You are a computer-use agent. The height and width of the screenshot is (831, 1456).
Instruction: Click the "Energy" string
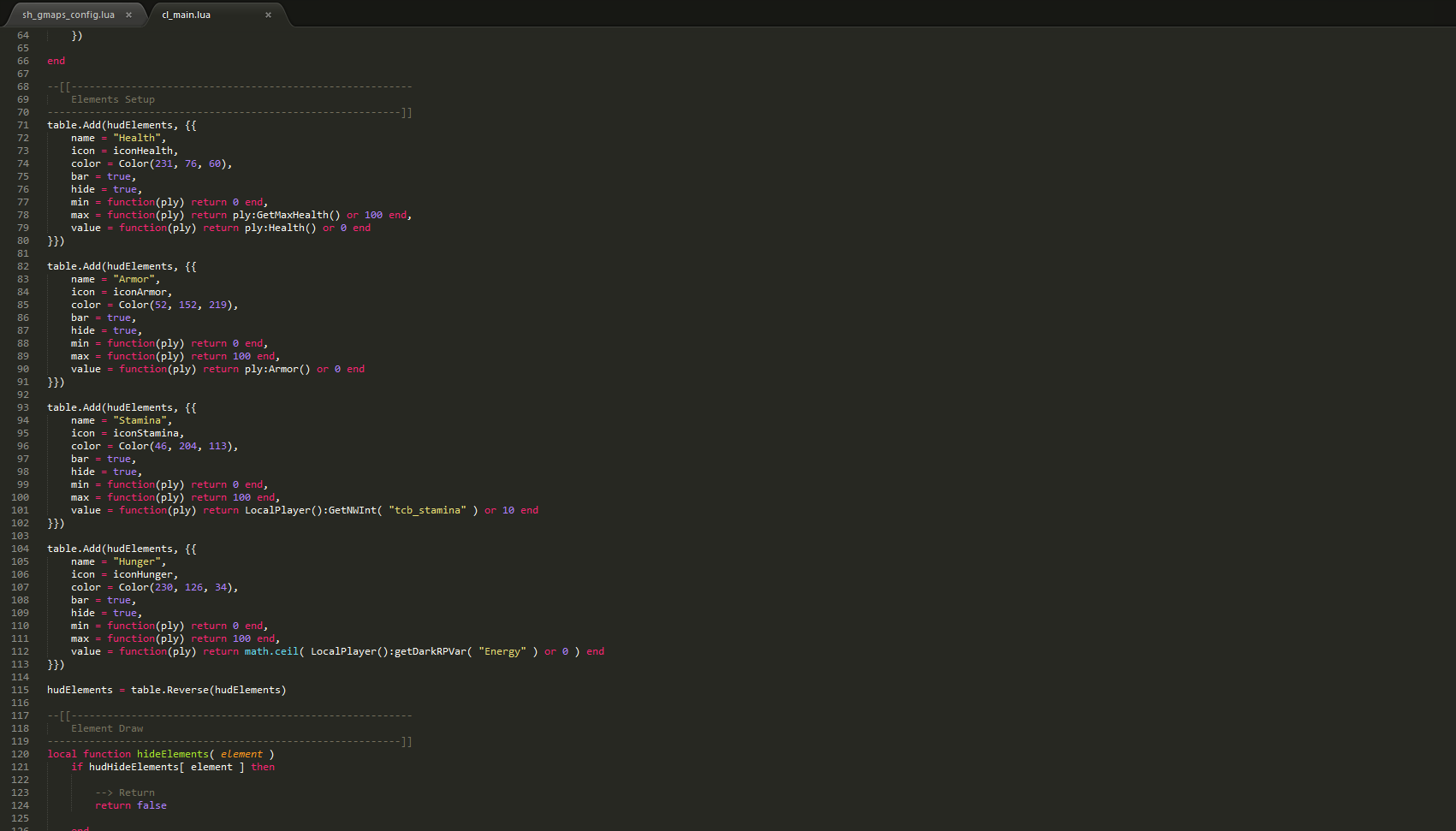tap(502, 651)
